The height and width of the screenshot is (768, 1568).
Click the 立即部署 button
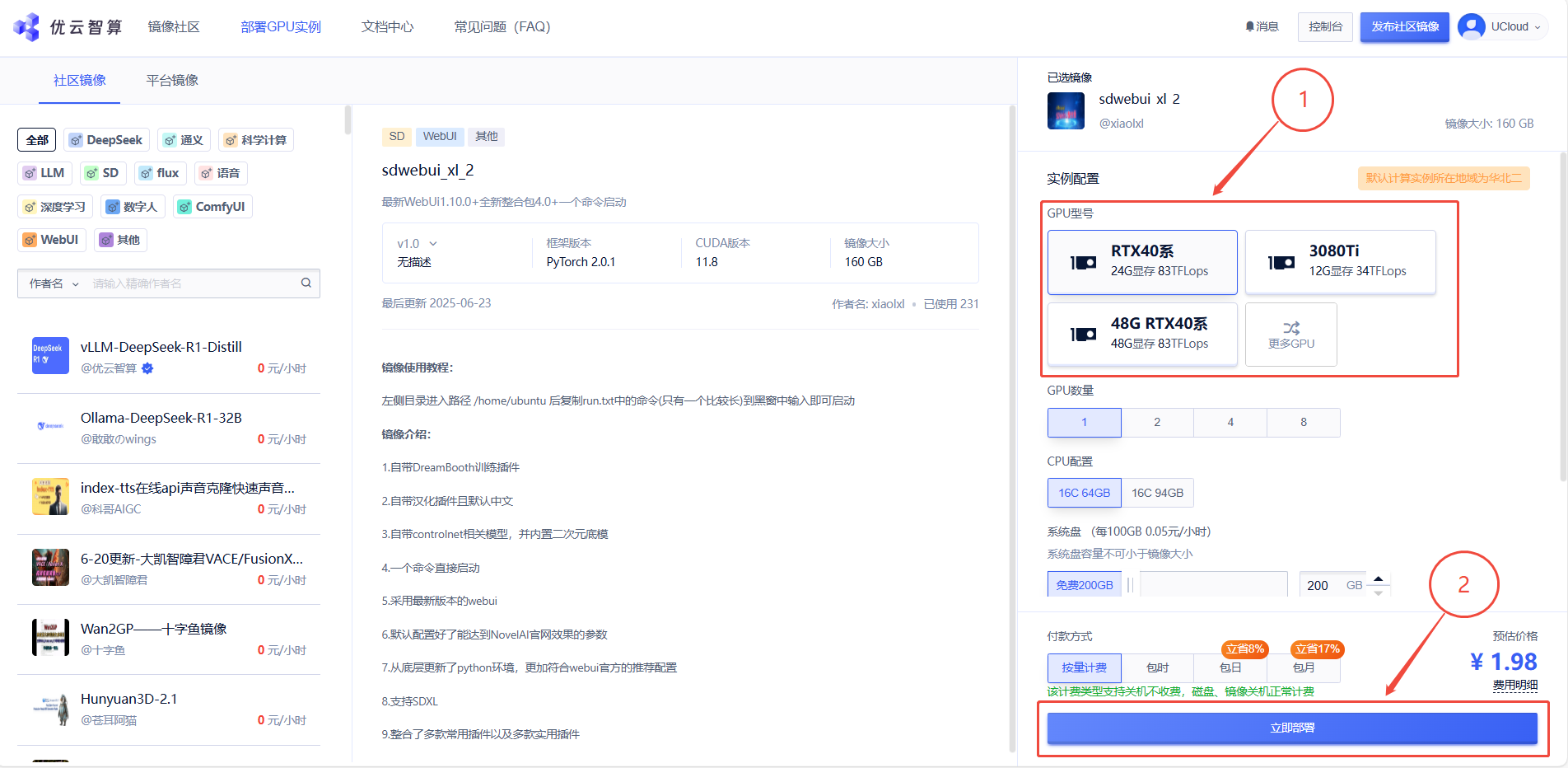pos(1292,728)
